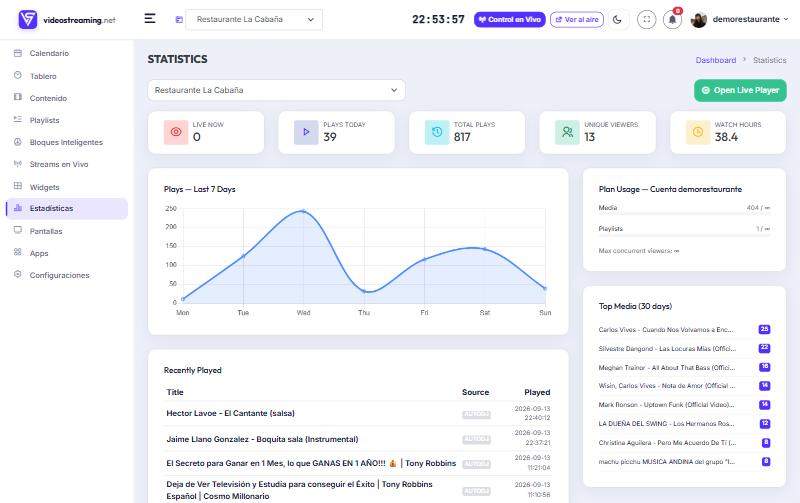Click the user avatar picture
Image resolution: width=800 pixels, height=503 pixels.
pos(698,19)
